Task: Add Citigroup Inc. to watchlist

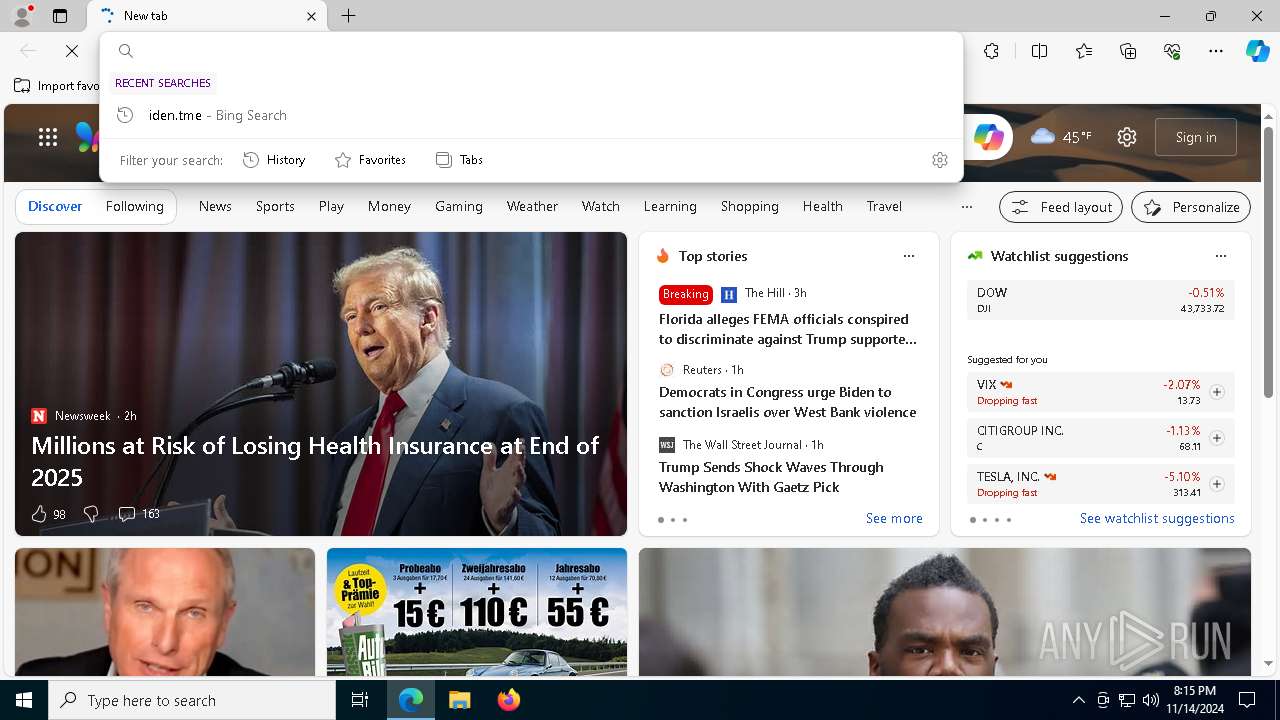Action: [x=1217, y=438]
